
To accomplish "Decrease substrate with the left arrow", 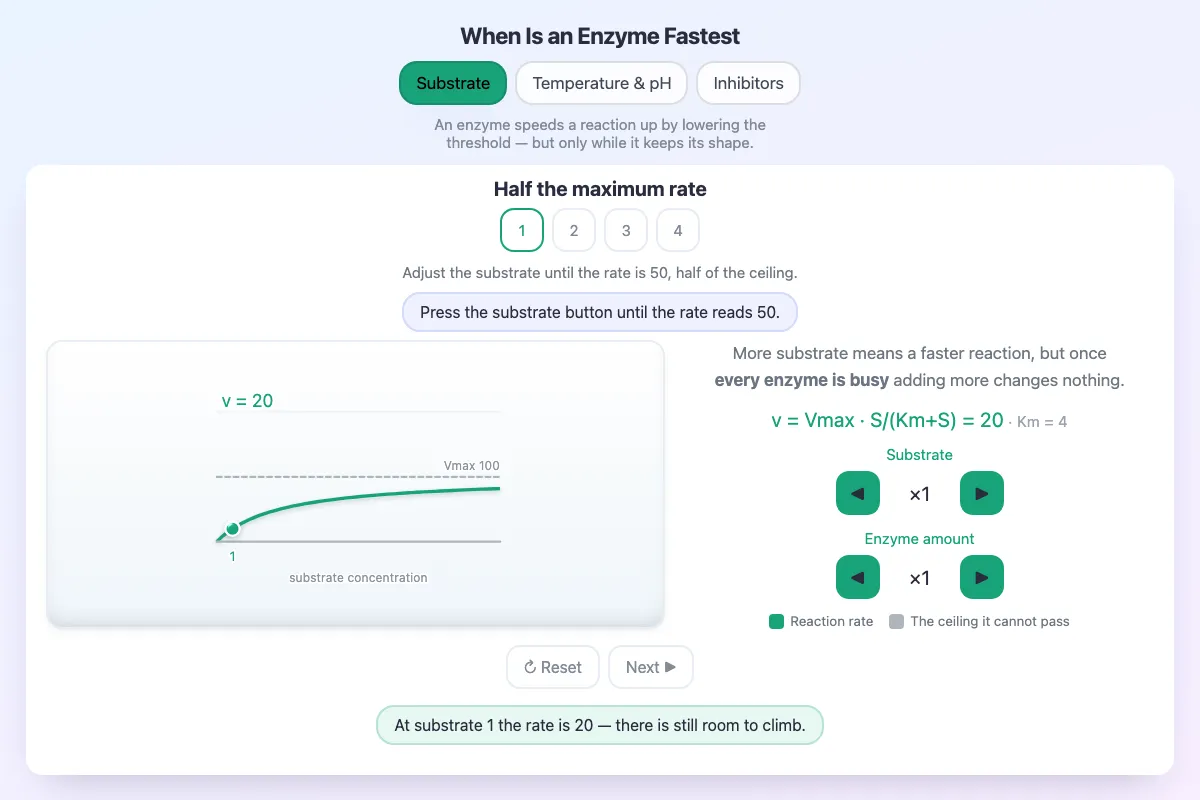I will coord(858,493).
